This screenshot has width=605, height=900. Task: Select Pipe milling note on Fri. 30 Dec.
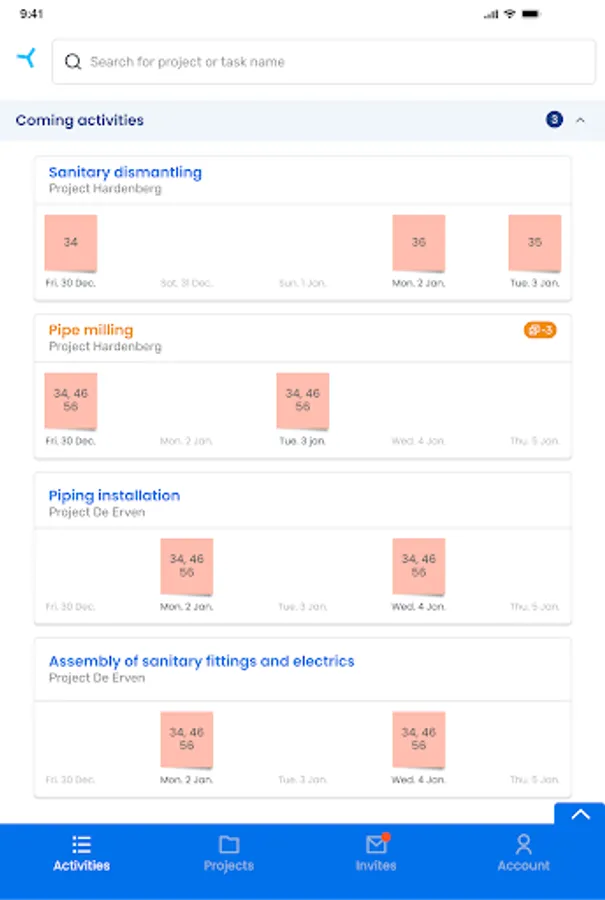71,401
